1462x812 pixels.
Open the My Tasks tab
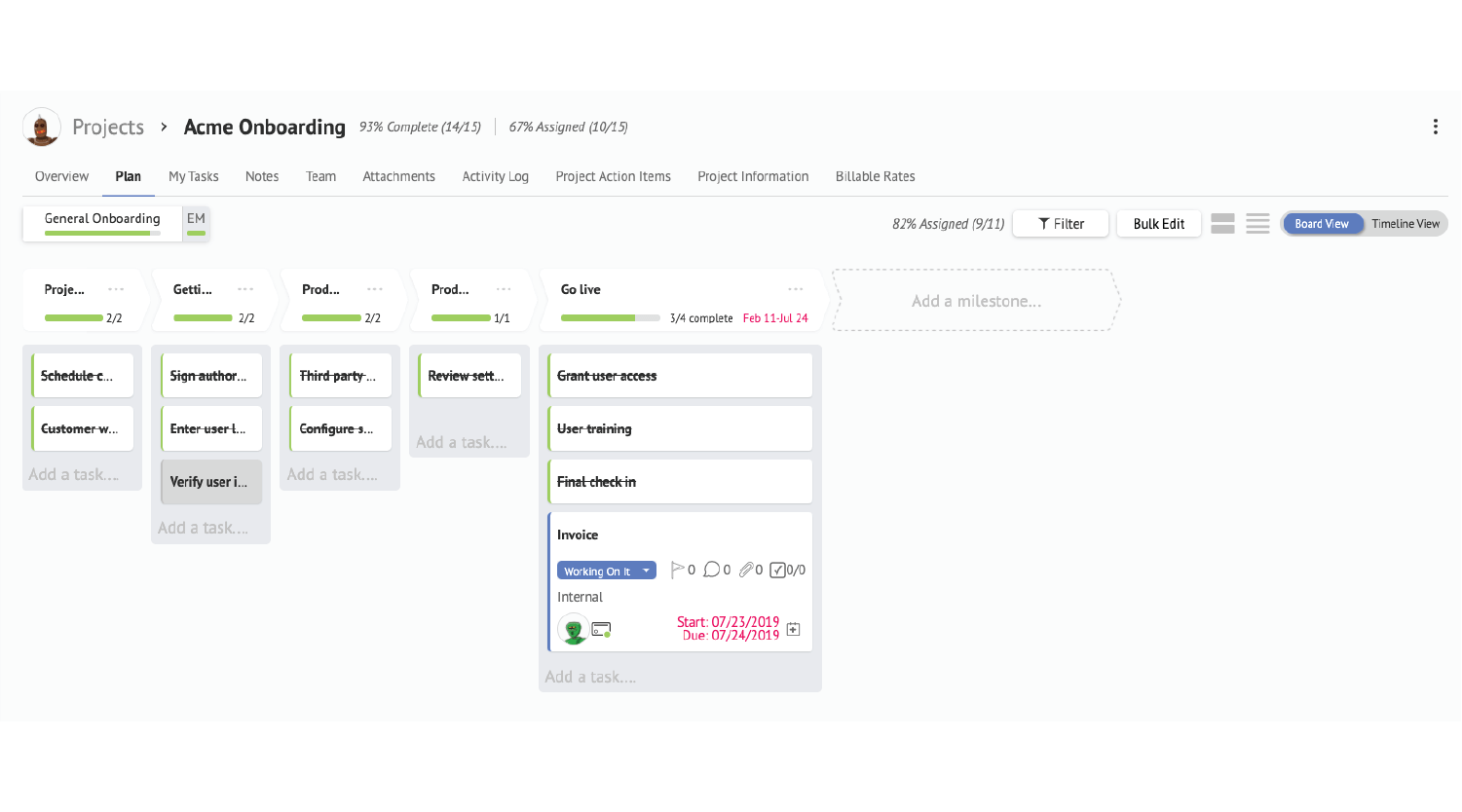pos(194,176)
